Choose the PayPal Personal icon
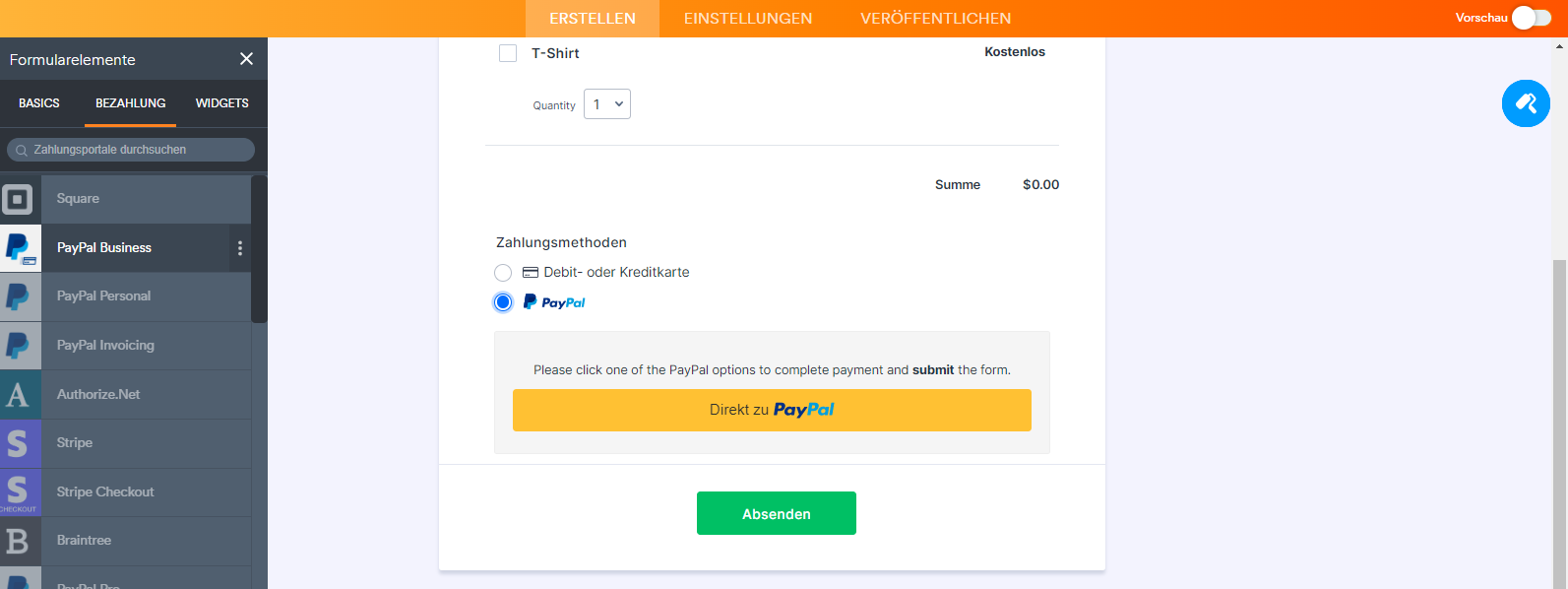Image resolution: width=1568 pixels, height=589 pixels. point(19,296)
